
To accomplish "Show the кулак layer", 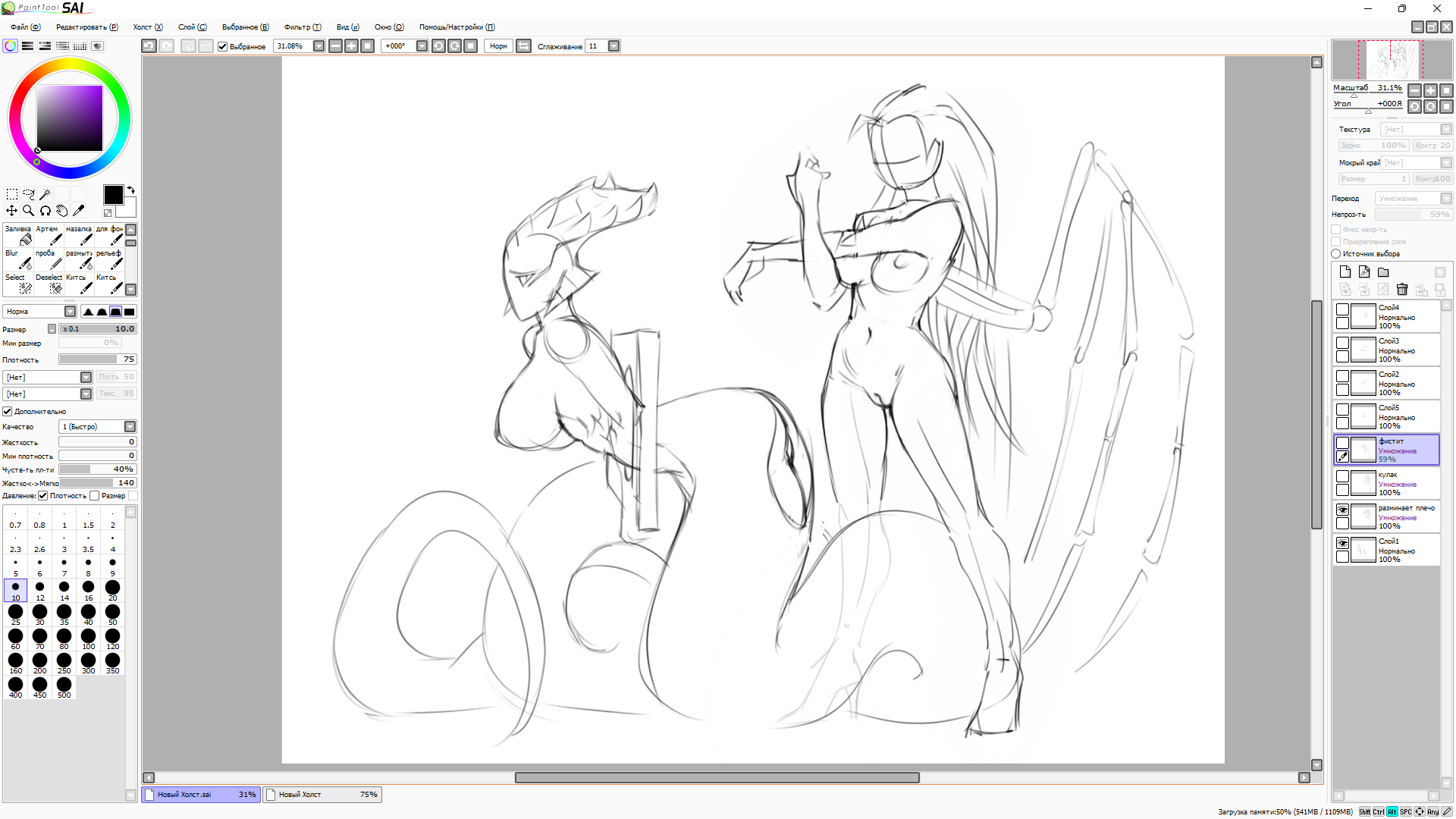I will (x=1342, y=477).
